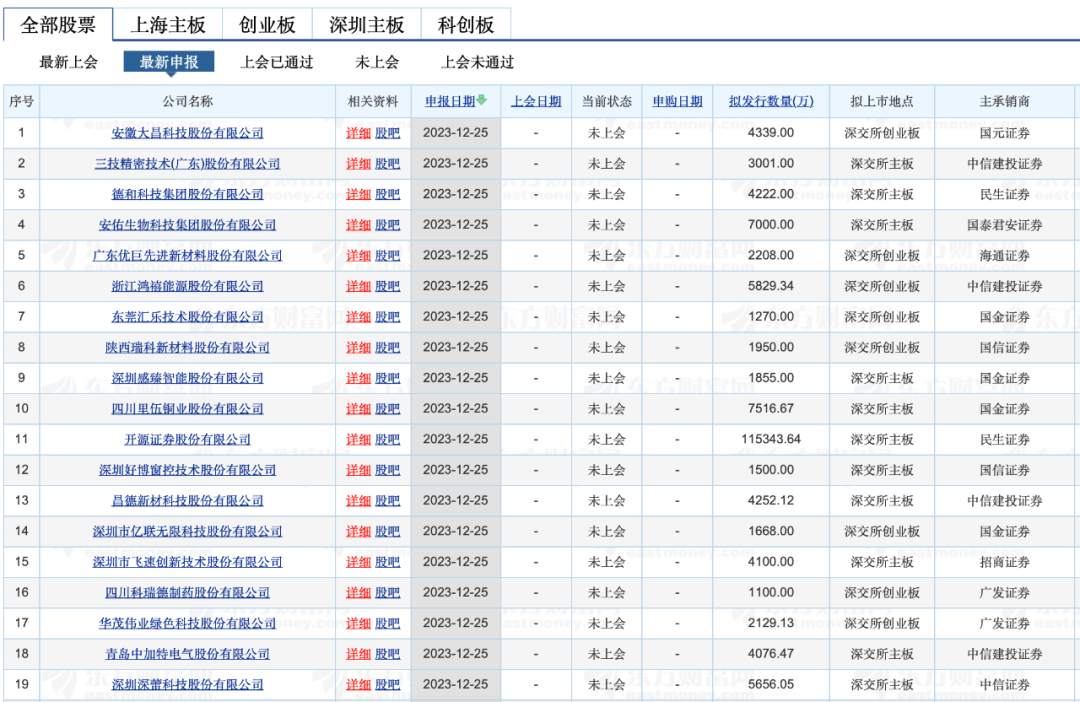Click 股吧 for 深圳感臻智能

[x=387, y=378]
